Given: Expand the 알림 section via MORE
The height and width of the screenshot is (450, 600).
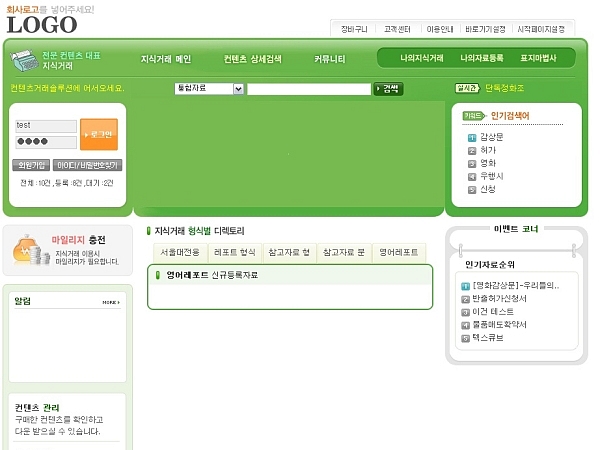Looking at the screenshot, I should [x=111, y=302].
